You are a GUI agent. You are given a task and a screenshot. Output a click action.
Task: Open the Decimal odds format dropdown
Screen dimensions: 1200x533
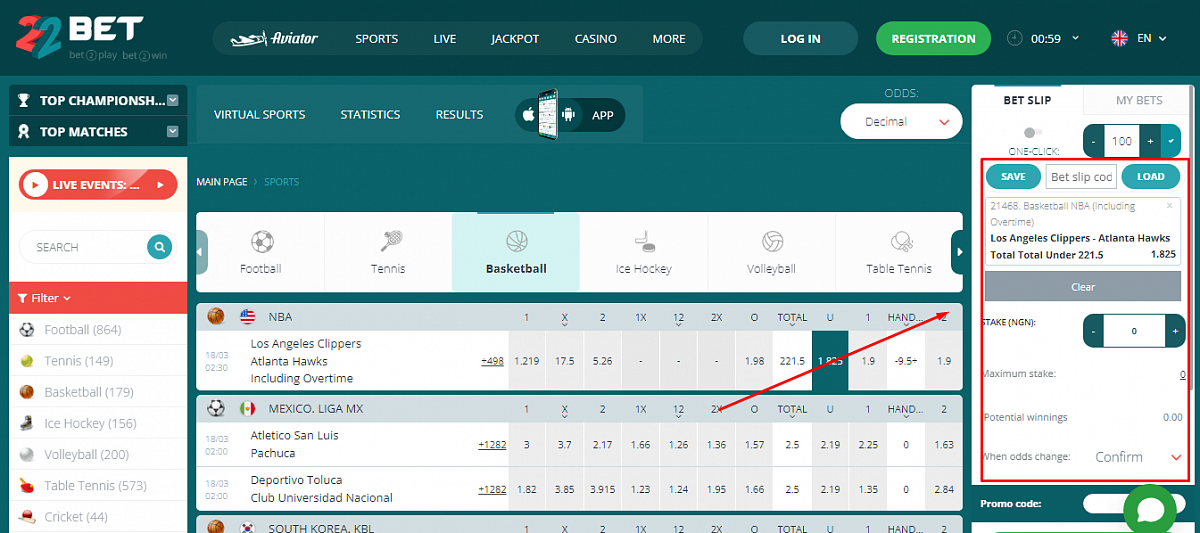point(900,122)
